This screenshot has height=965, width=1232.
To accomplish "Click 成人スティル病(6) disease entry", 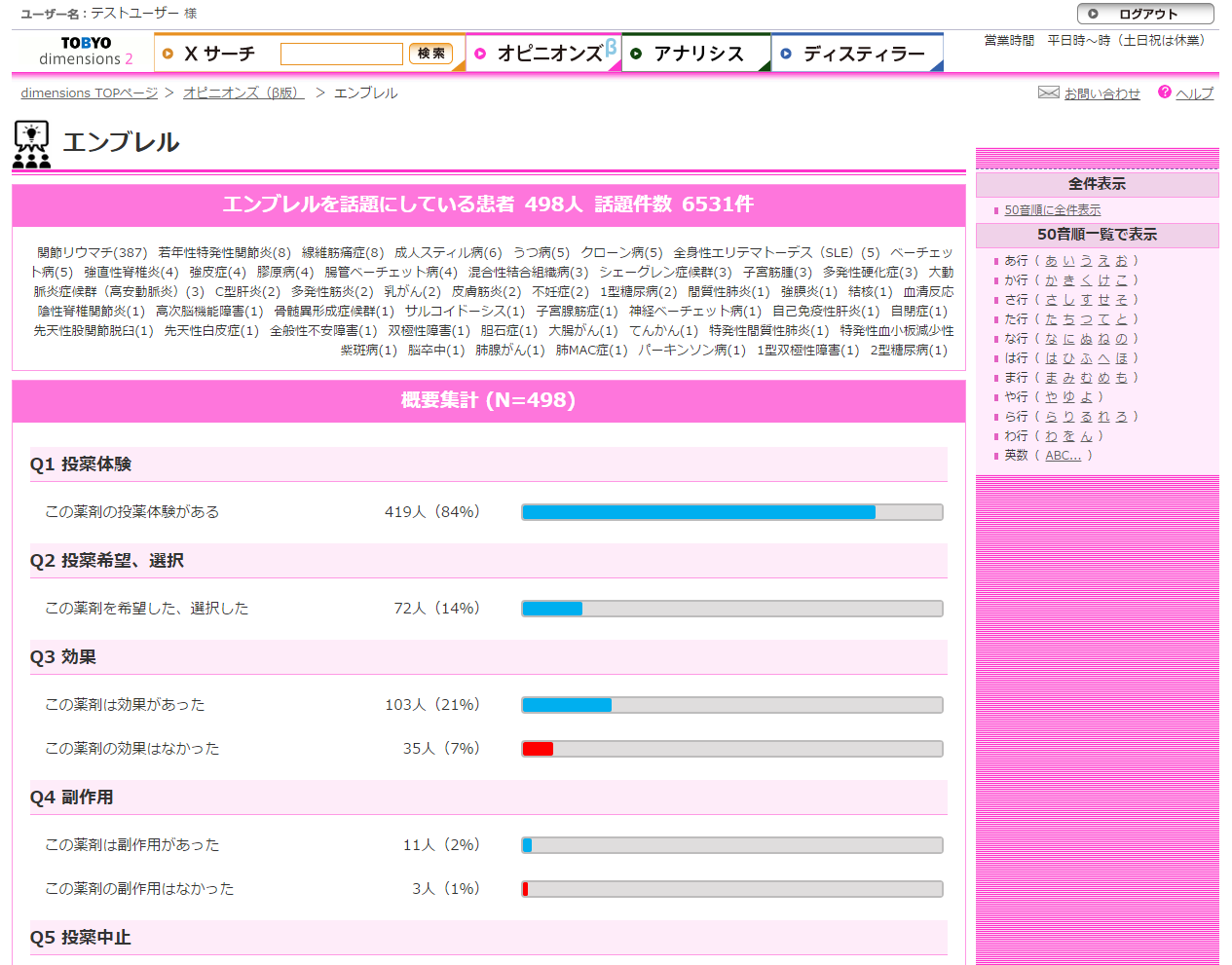I will point(448,253).
